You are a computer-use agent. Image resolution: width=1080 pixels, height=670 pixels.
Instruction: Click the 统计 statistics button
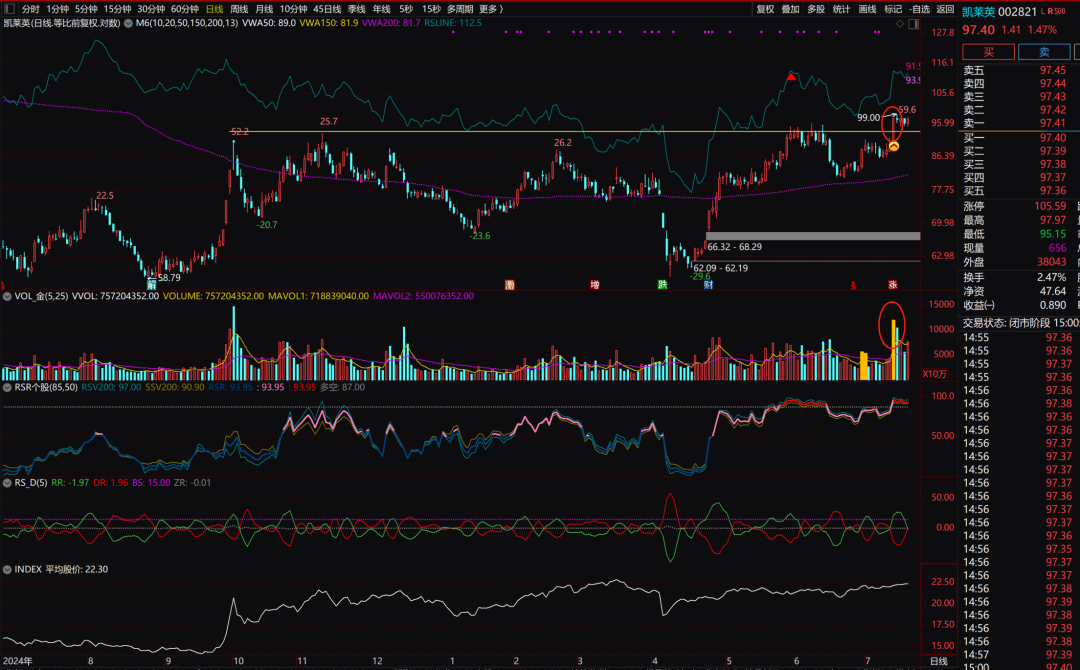[x=842, y=9]
